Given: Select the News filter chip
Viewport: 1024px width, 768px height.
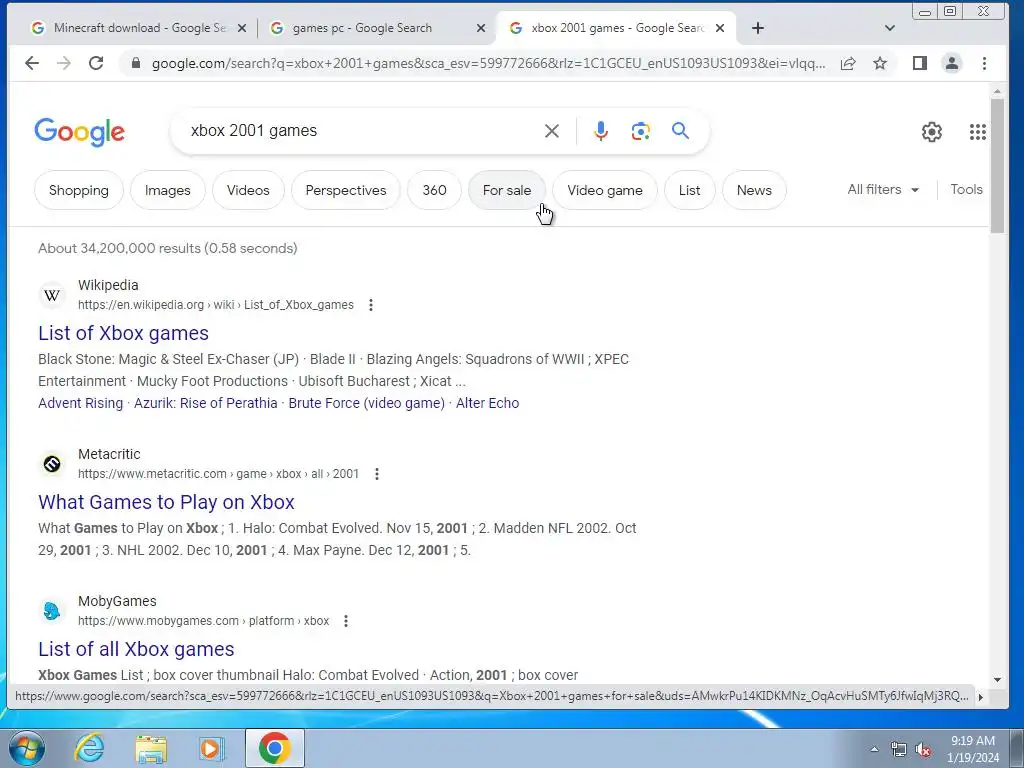Looking at the screenshot, I should click(x=754, y=190).
